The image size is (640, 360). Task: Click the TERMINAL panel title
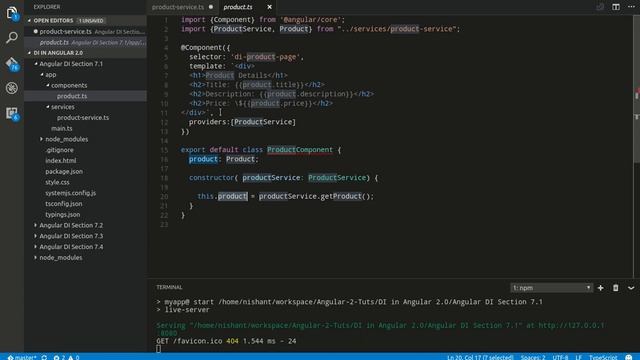coord(169,287)
